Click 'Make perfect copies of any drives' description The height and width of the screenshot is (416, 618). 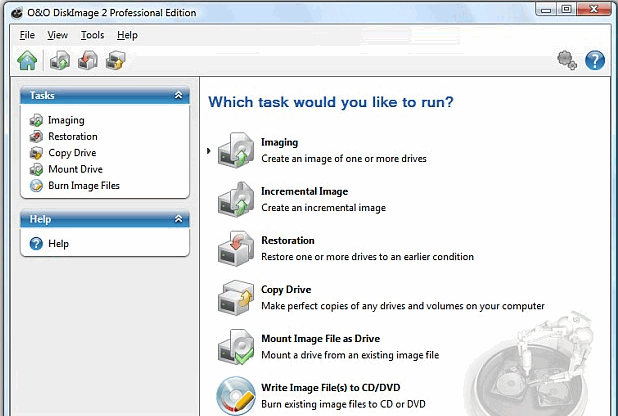403,306
